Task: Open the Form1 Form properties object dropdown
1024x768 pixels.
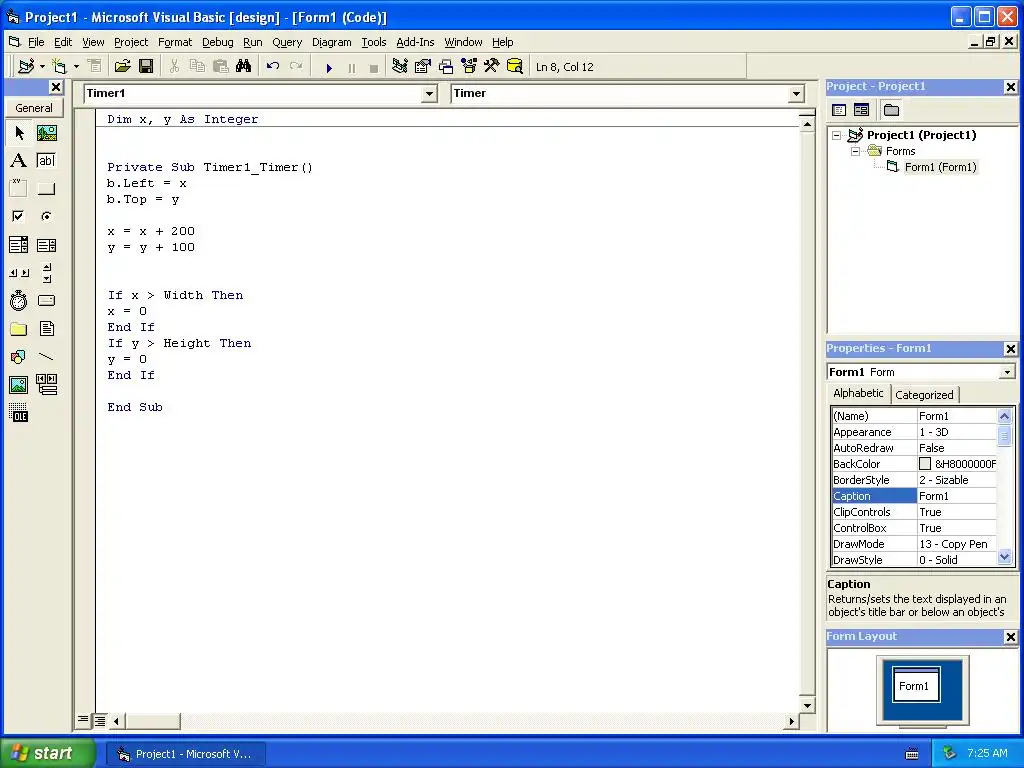Action: click(x=1006, y=372)
